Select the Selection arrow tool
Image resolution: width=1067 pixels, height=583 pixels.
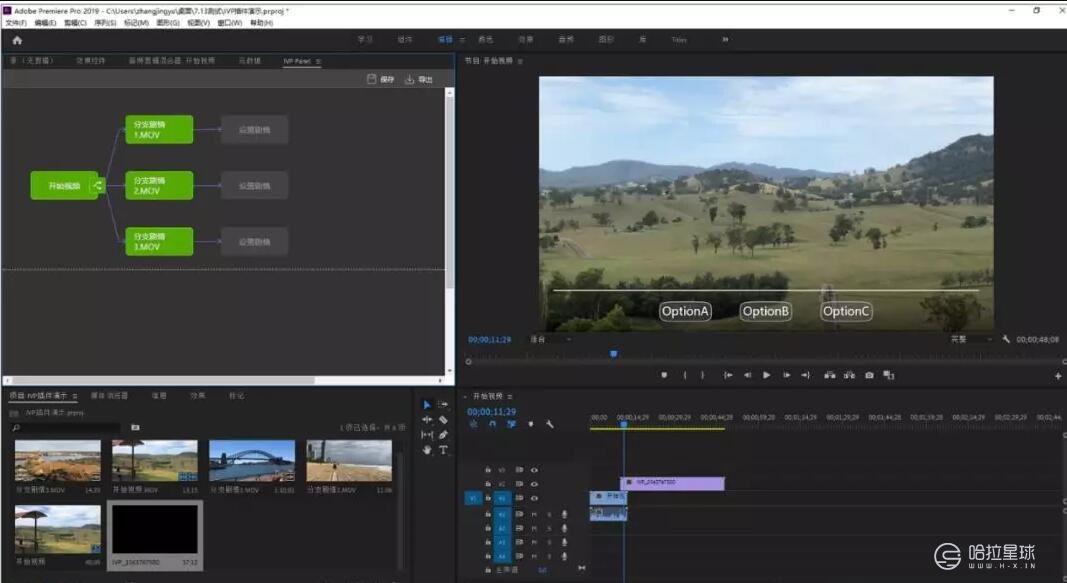[427, 405]
